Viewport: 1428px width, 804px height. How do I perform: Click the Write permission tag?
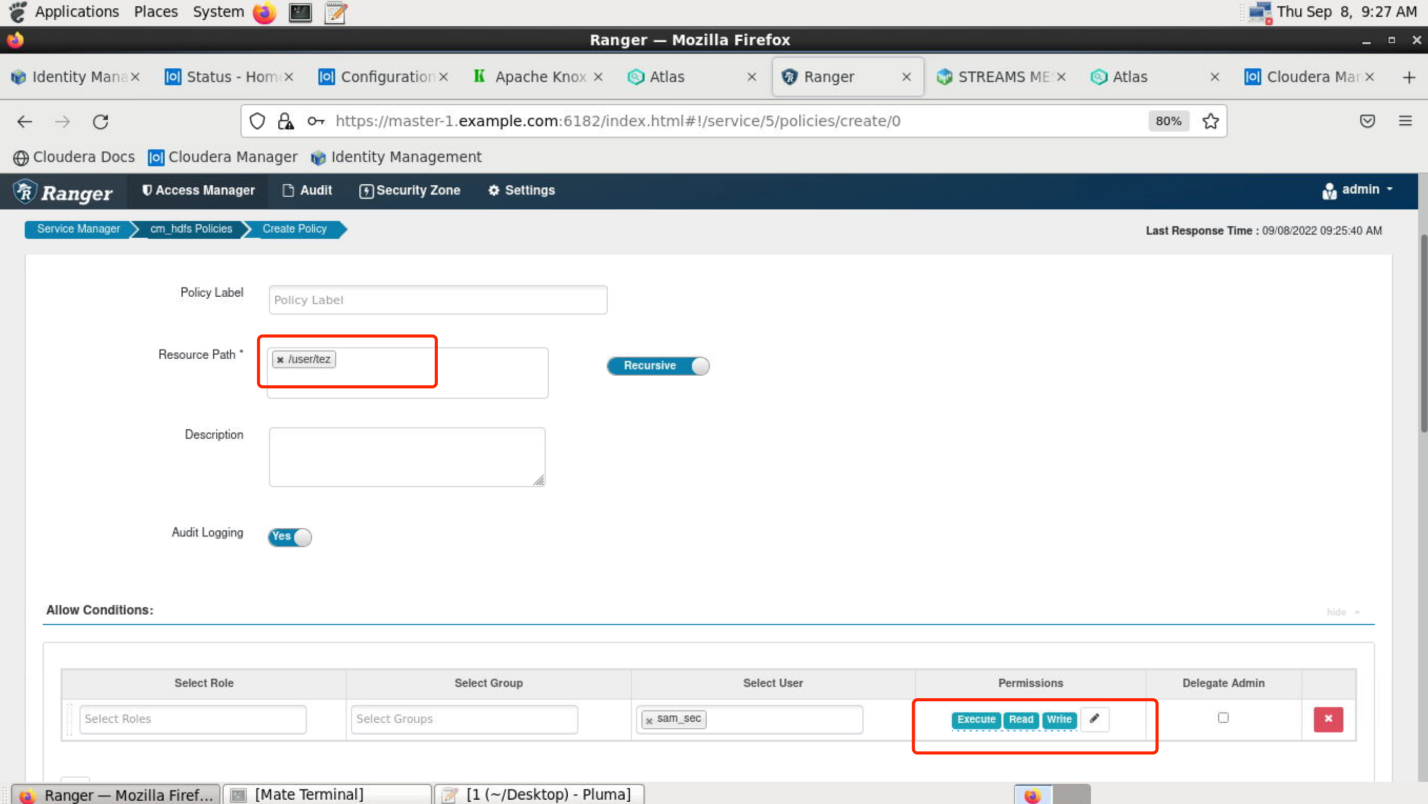point(1059,719)
